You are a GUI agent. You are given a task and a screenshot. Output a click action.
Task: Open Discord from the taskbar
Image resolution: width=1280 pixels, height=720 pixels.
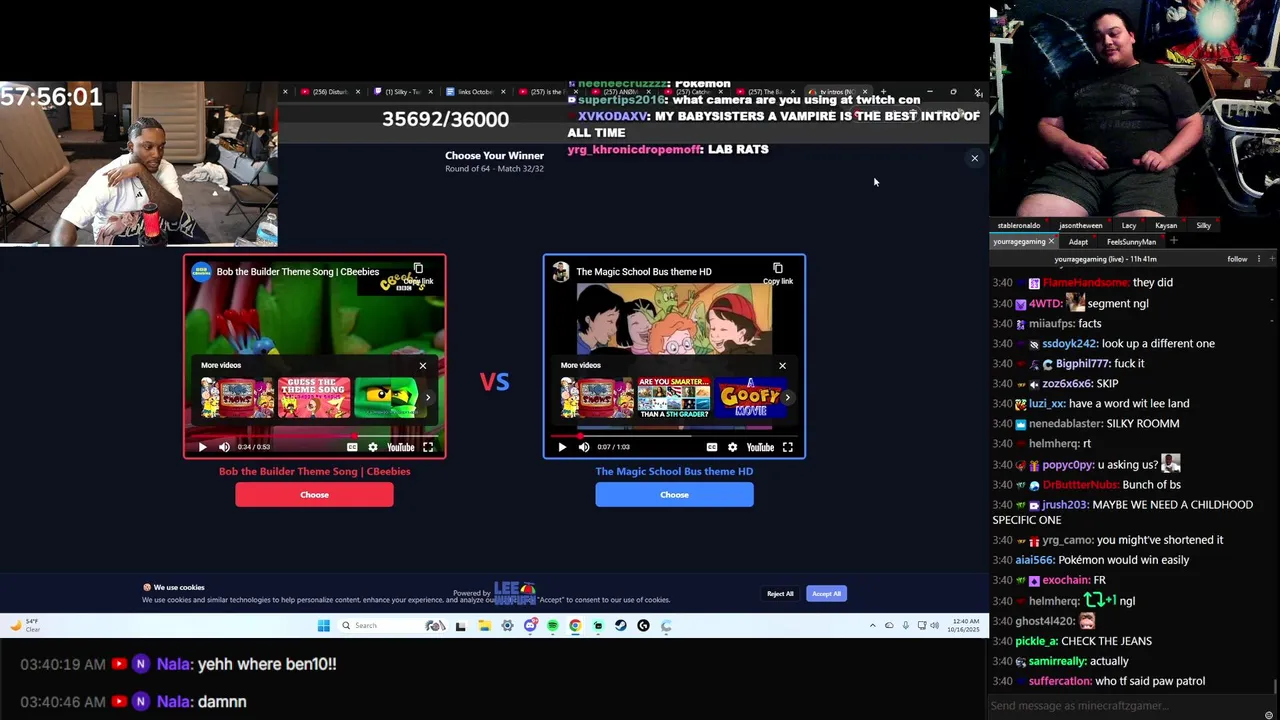tap(530, 626)
